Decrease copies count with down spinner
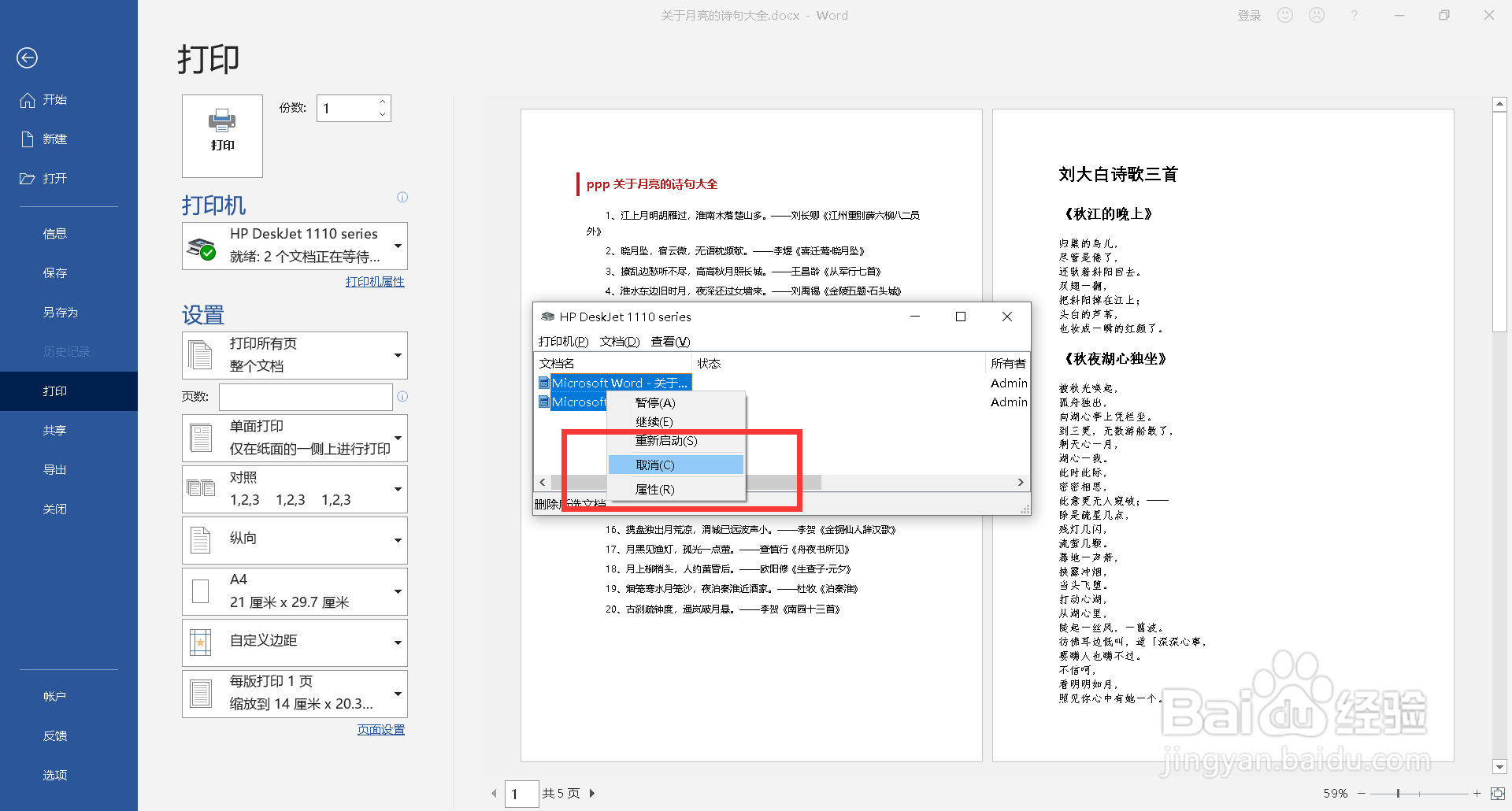The image size is (1512, 811). coord(383,115)
